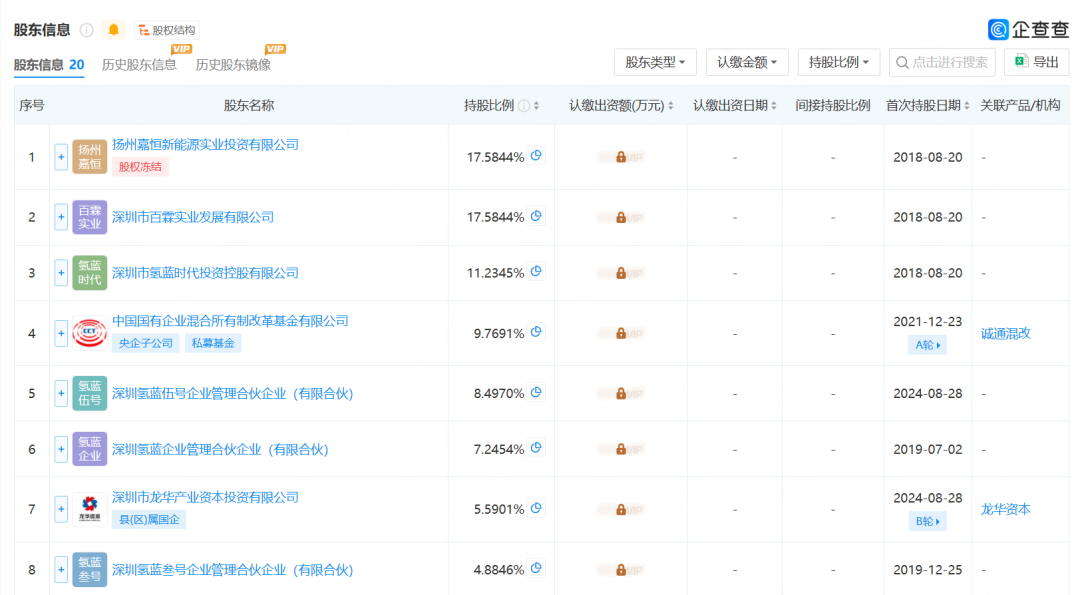The image size is (1080, 595).
Task: Open 深圳氢蓝叁号企业管理合伙企业 link
Action: [x=232, y=570]
